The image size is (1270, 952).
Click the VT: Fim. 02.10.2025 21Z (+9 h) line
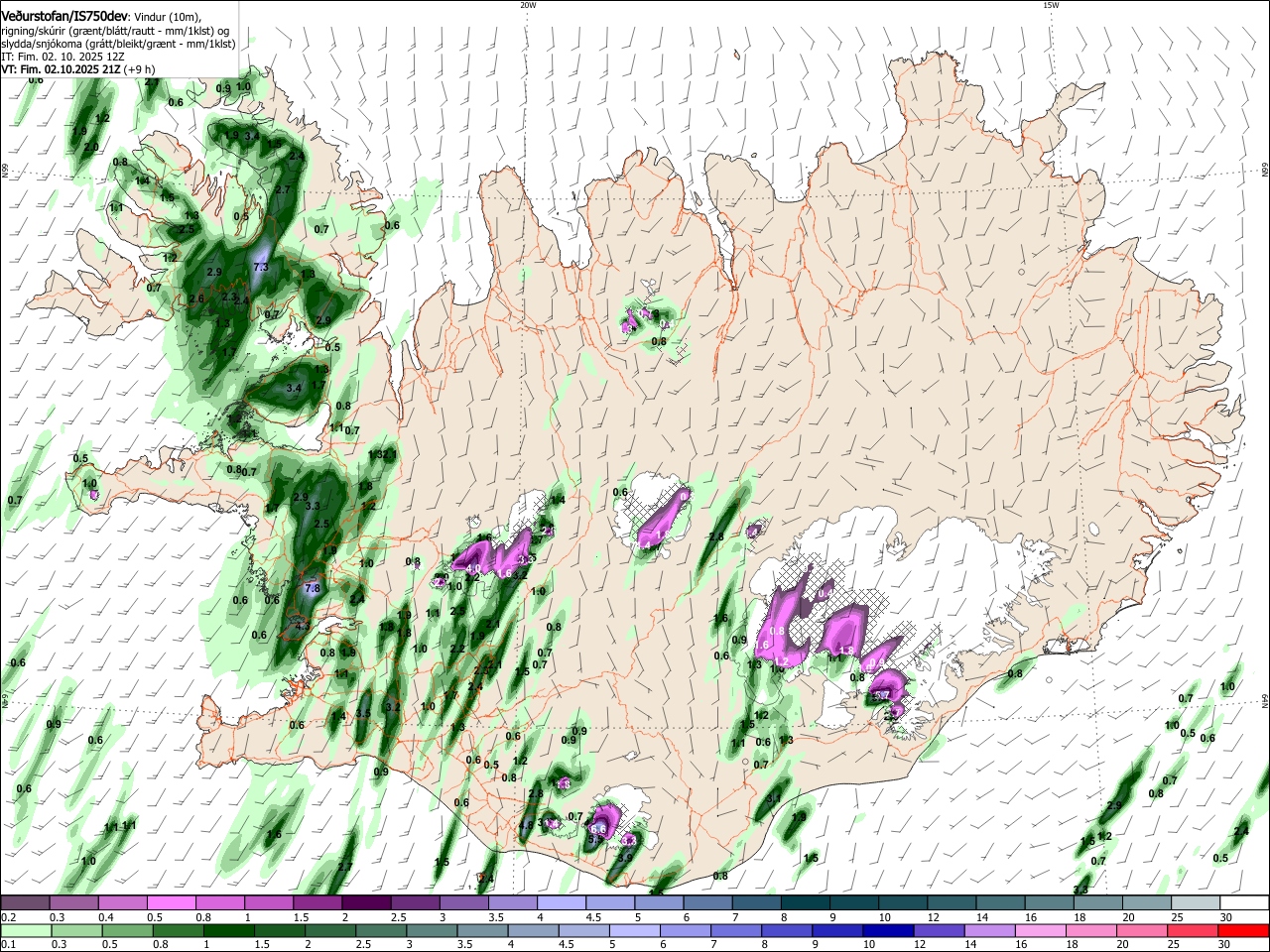click(77, 69)
